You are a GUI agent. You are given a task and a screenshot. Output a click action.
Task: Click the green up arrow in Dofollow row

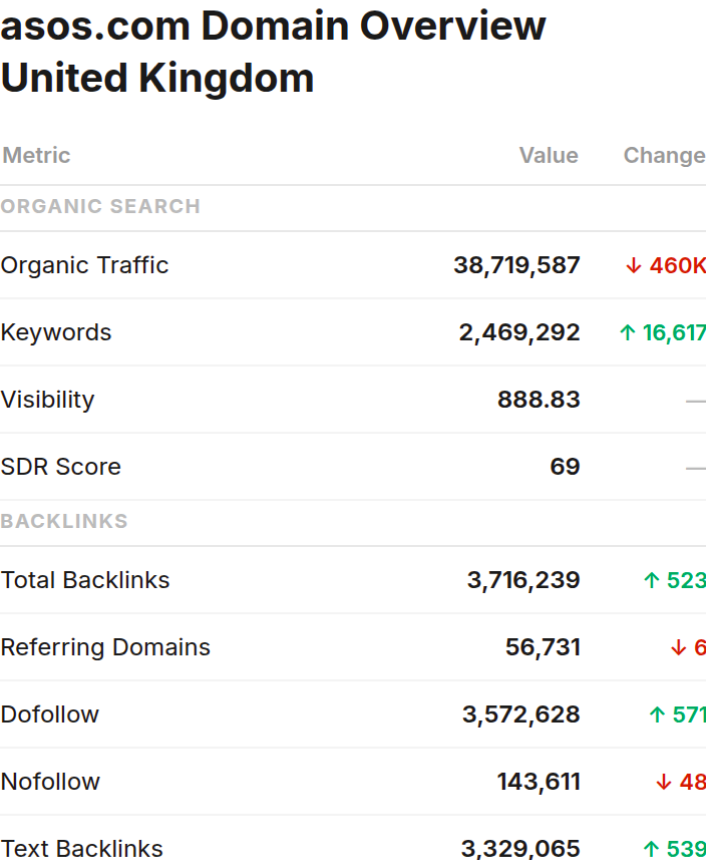(x=657, y=715)
